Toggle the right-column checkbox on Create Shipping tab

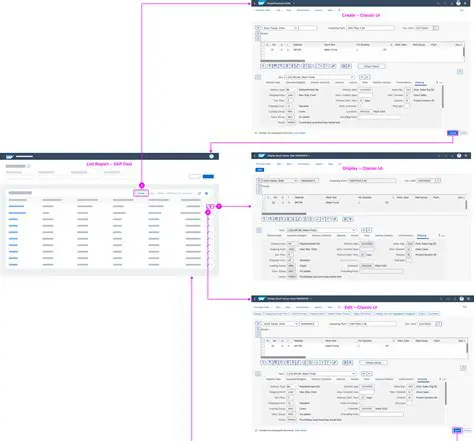point(407,106)
